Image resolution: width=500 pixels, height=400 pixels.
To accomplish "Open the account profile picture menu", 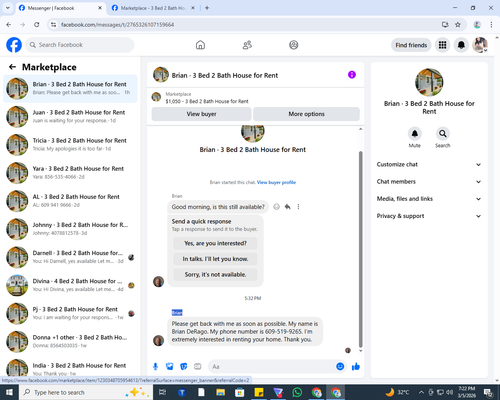I will (x=480, y=45).
